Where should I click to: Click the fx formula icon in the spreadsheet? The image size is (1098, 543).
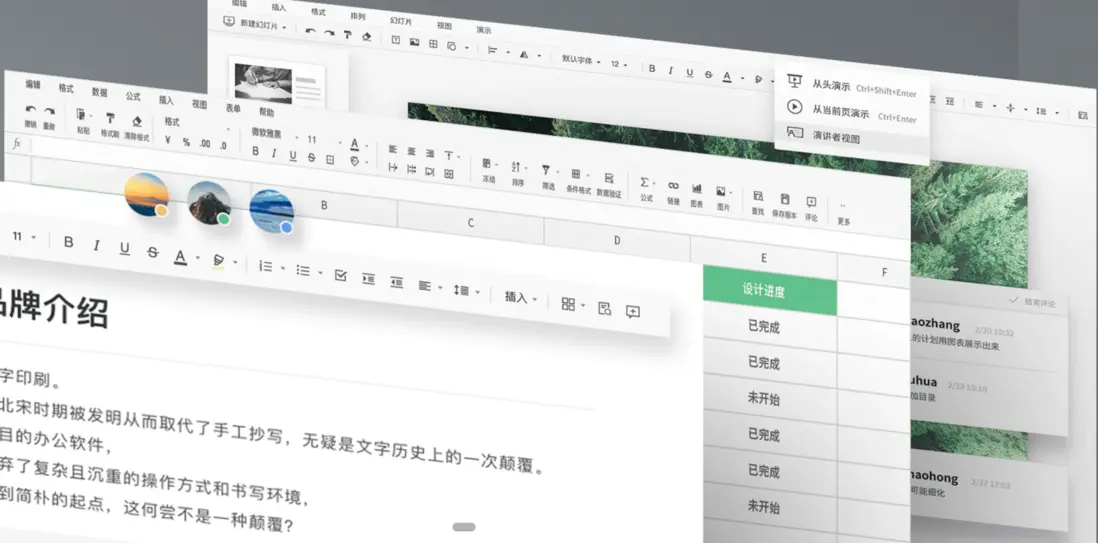pos(17,143)
